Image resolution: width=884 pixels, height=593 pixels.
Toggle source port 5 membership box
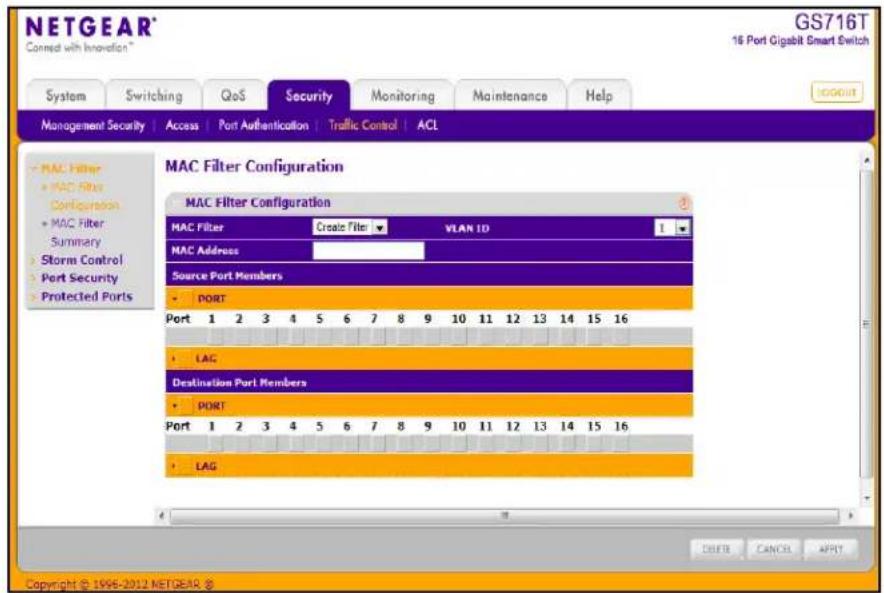[x=322, y=337]
